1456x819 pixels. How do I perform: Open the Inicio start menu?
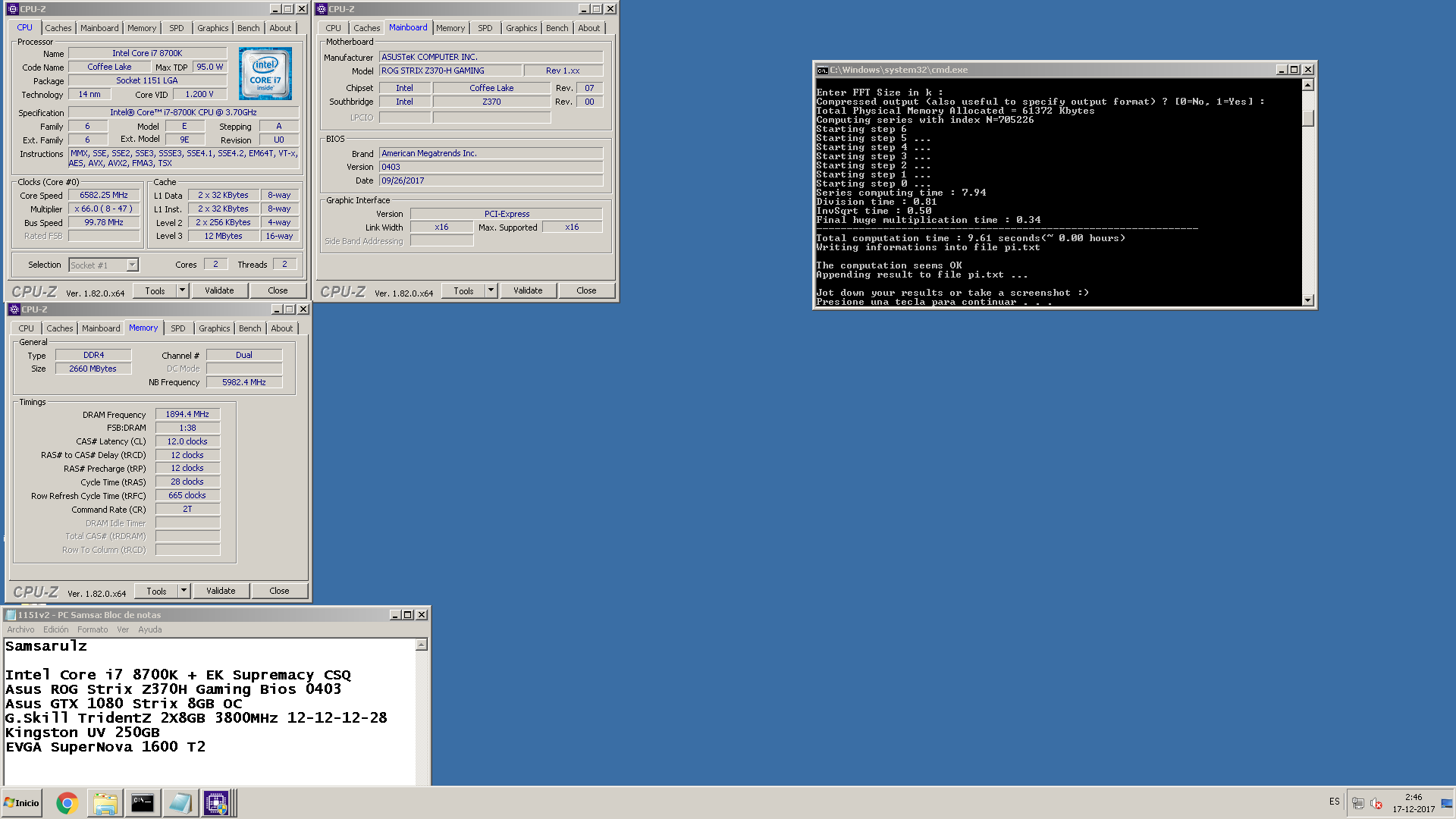click(x=22, y=803)
